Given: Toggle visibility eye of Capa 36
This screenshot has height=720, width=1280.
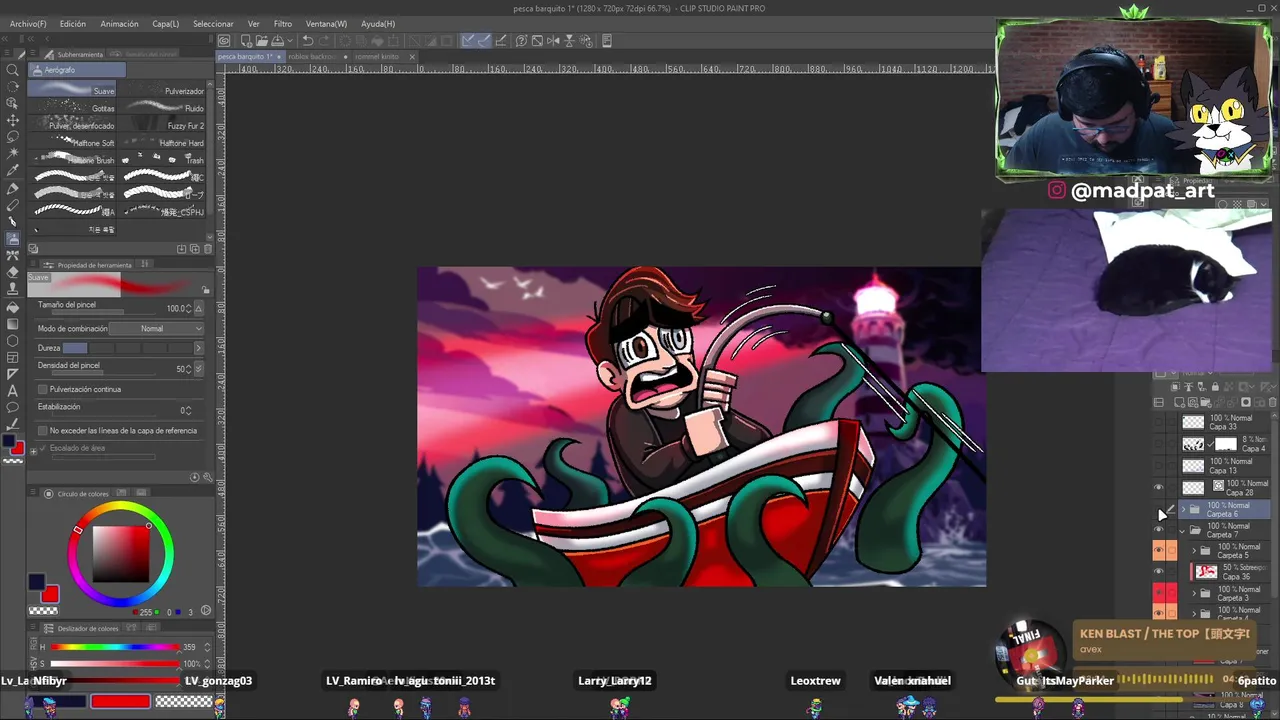Looking at the screenshot, I should pyautogui.click(x=1159, y=571).
